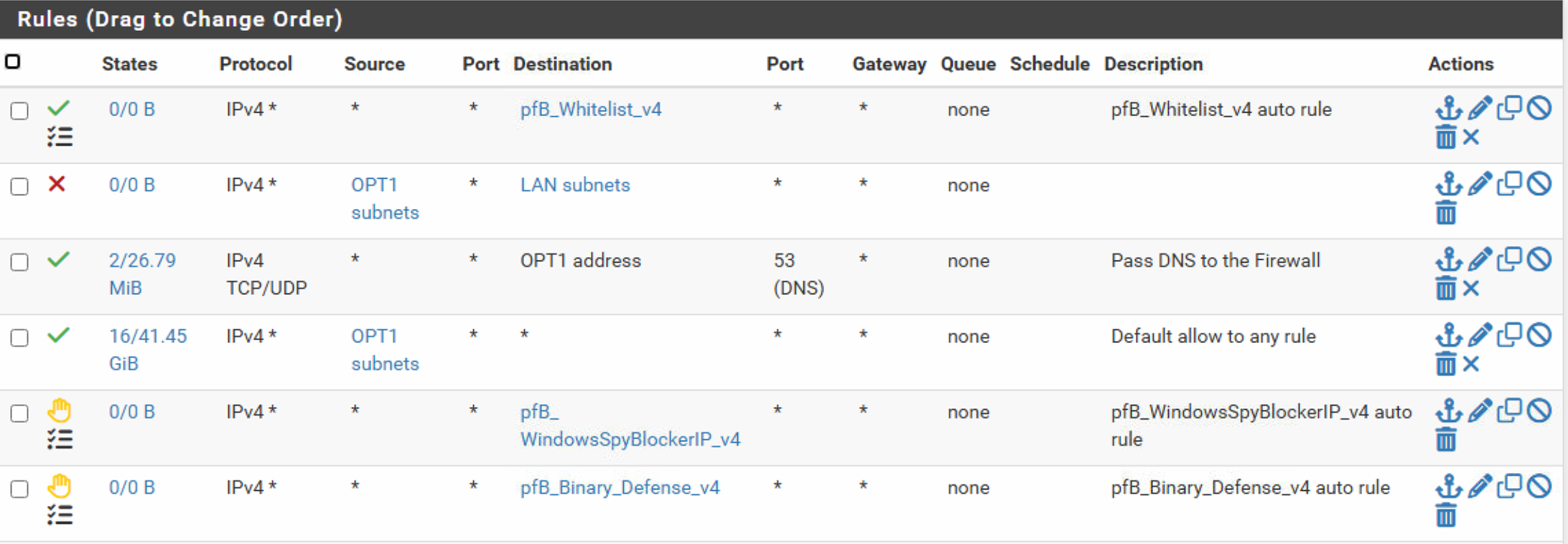Open the pfB_Binary_Defense_v4 alias link

click(x=619, y=487)
